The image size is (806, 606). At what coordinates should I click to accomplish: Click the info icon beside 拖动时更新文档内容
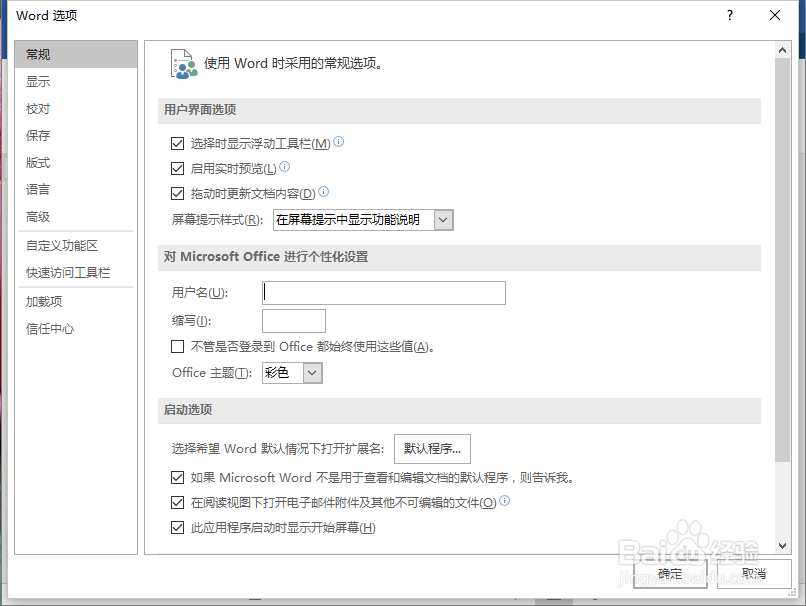[x=323, y=192]
